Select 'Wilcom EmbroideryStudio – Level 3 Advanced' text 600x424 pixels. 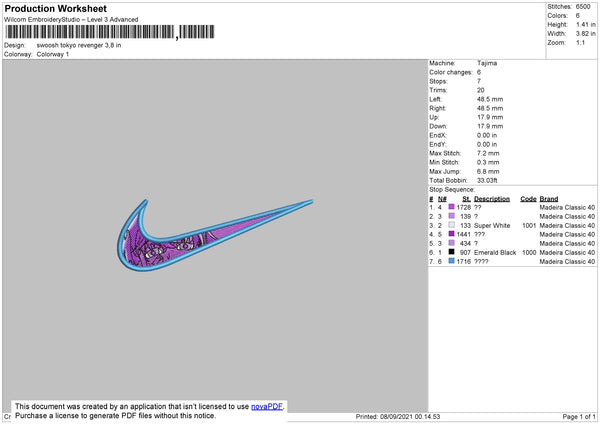[x=71, y=20]
